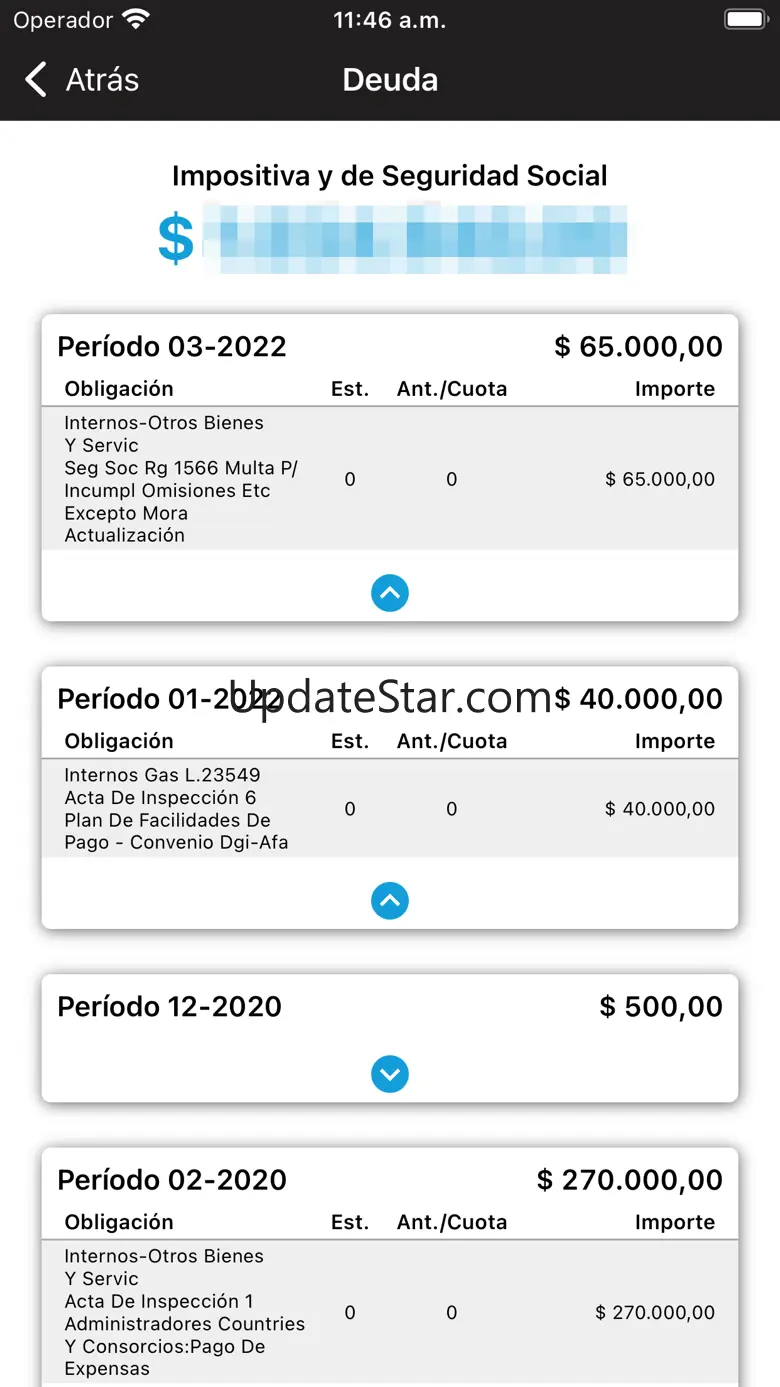Expand the Período 12-2020 card
780x1387 pixels.
(390, 1074)
